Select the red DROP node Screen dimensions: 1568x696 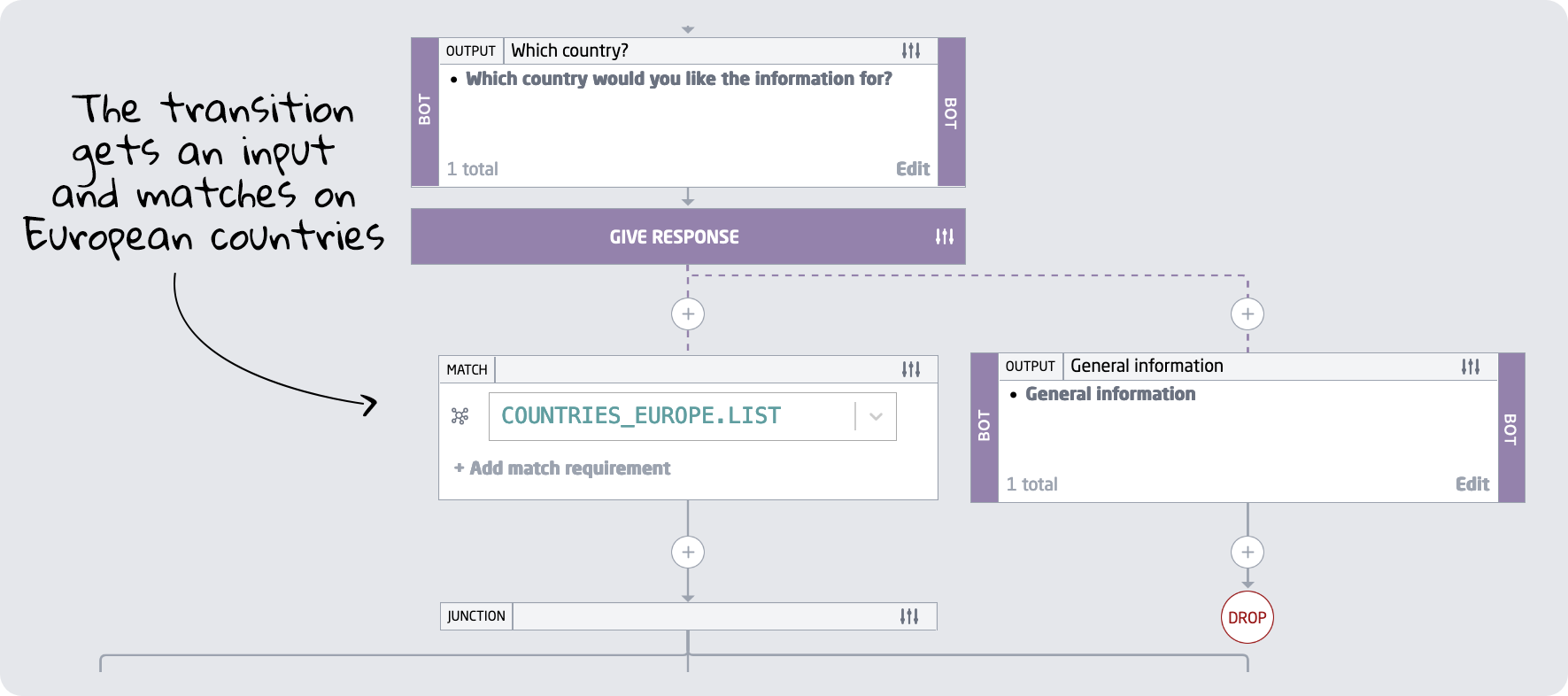pos(1247,618)
